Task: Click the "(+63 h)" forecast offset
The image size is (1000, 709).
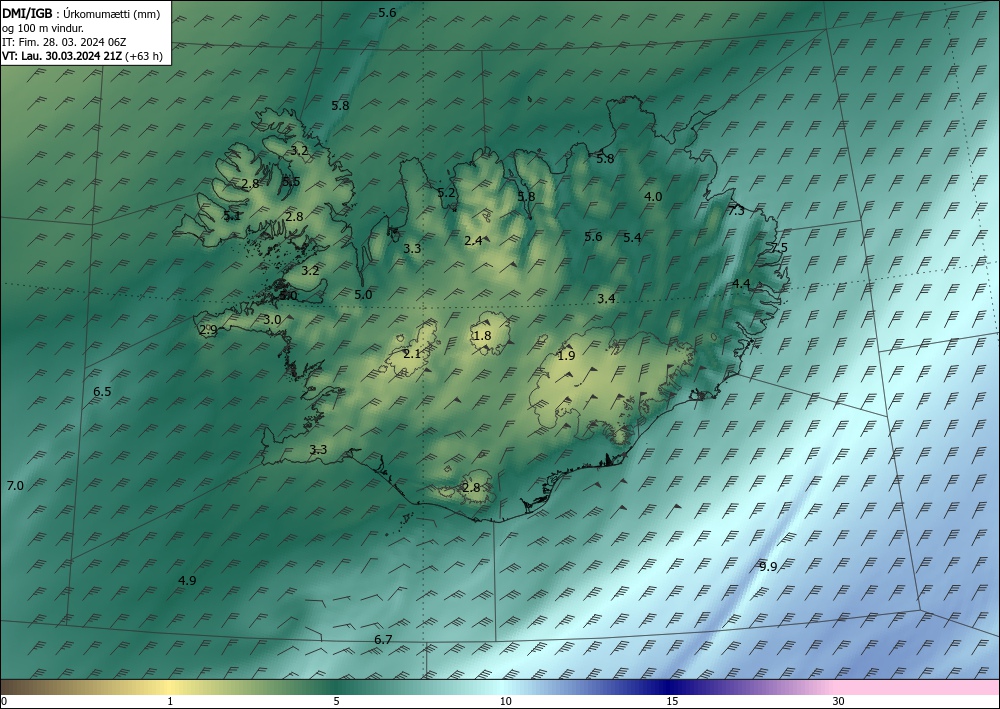Action: coord(144,56)
